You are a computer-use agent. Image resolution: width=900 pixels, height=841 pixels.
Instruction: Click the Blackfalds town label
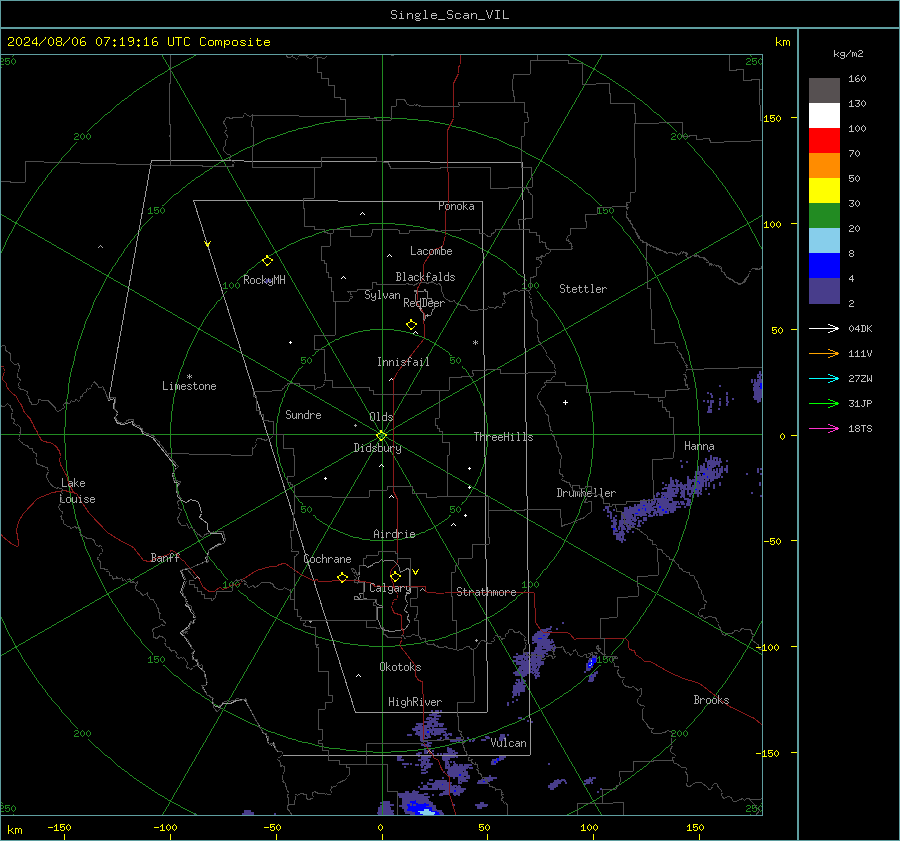pyautogui.click(x=425, y=277)
